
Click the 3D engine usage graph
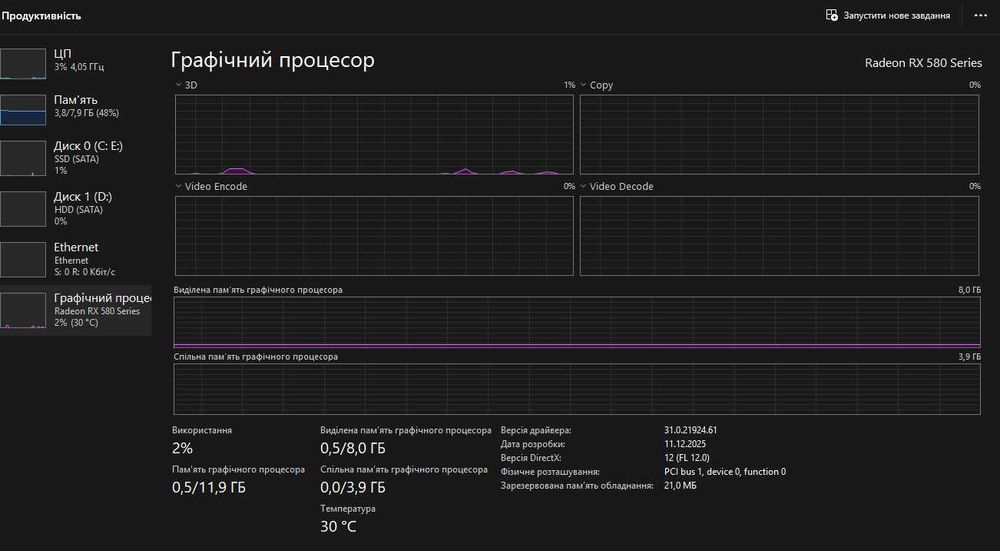point(374,135)
